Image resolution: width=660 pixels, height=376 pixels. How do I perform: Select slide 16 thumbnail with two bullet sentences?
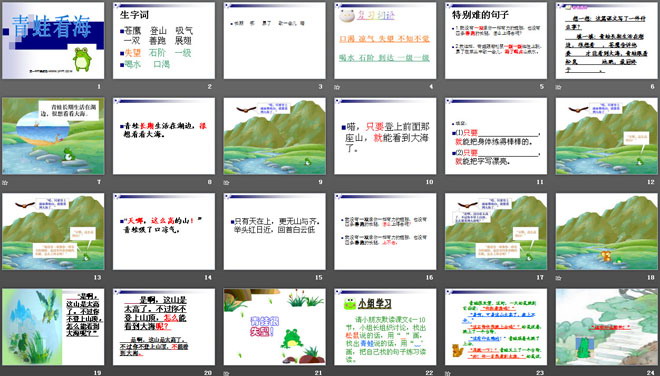385,232
